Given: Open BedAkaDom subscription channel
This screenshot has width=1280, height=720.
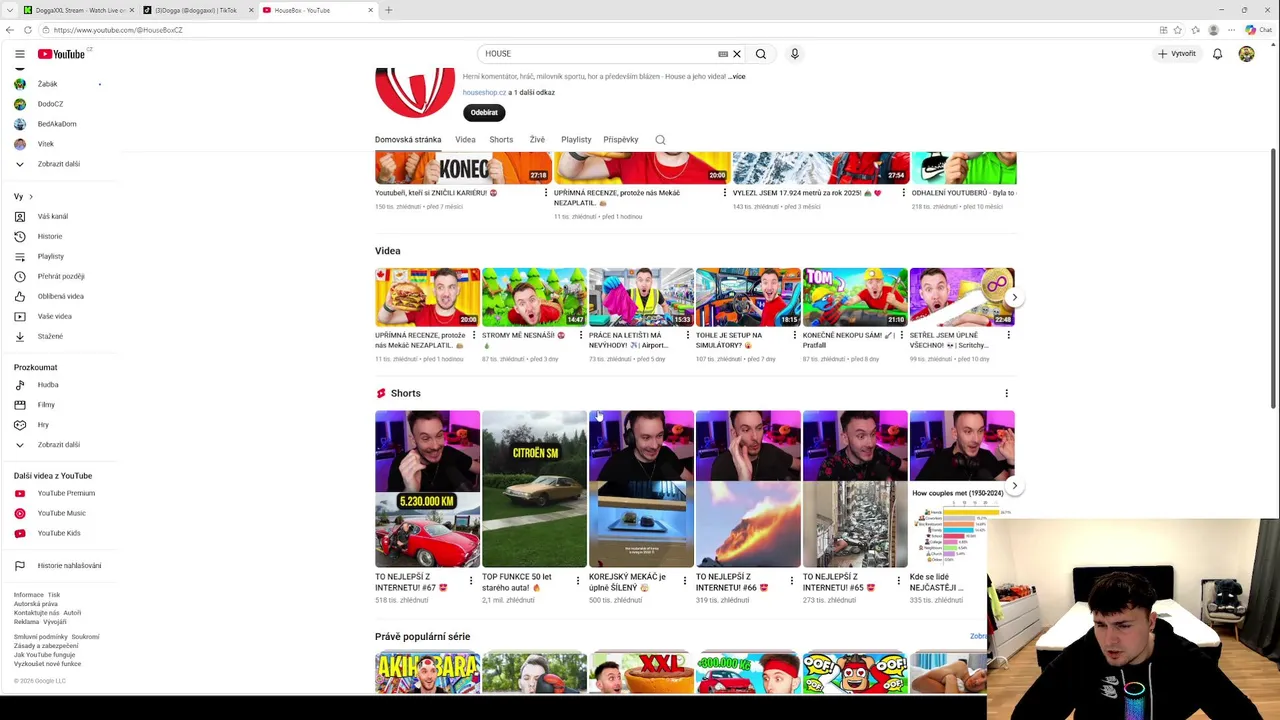Looking at the screenshot, I should pos(60,124).
